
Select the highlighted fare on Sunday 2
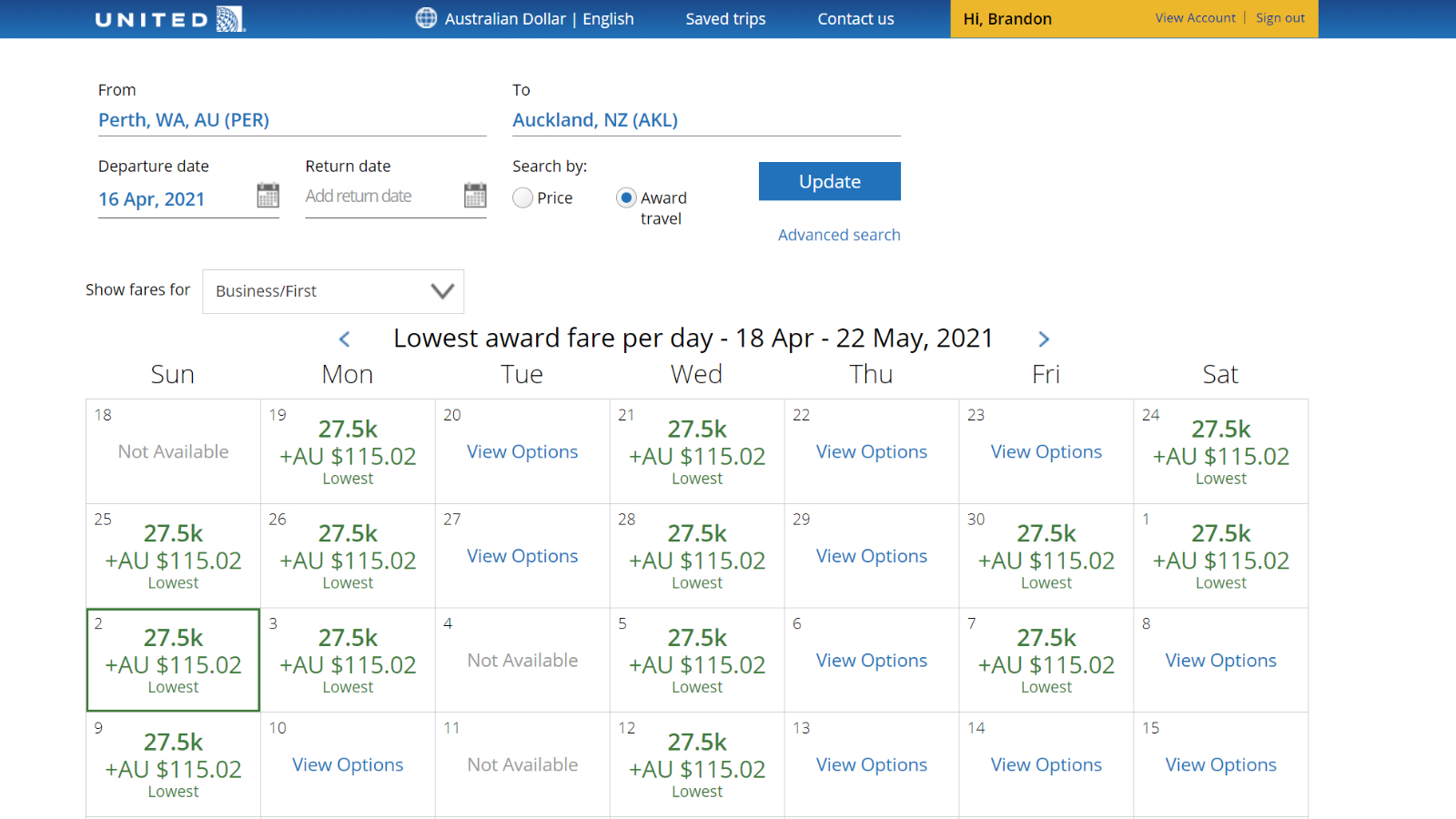173,660
